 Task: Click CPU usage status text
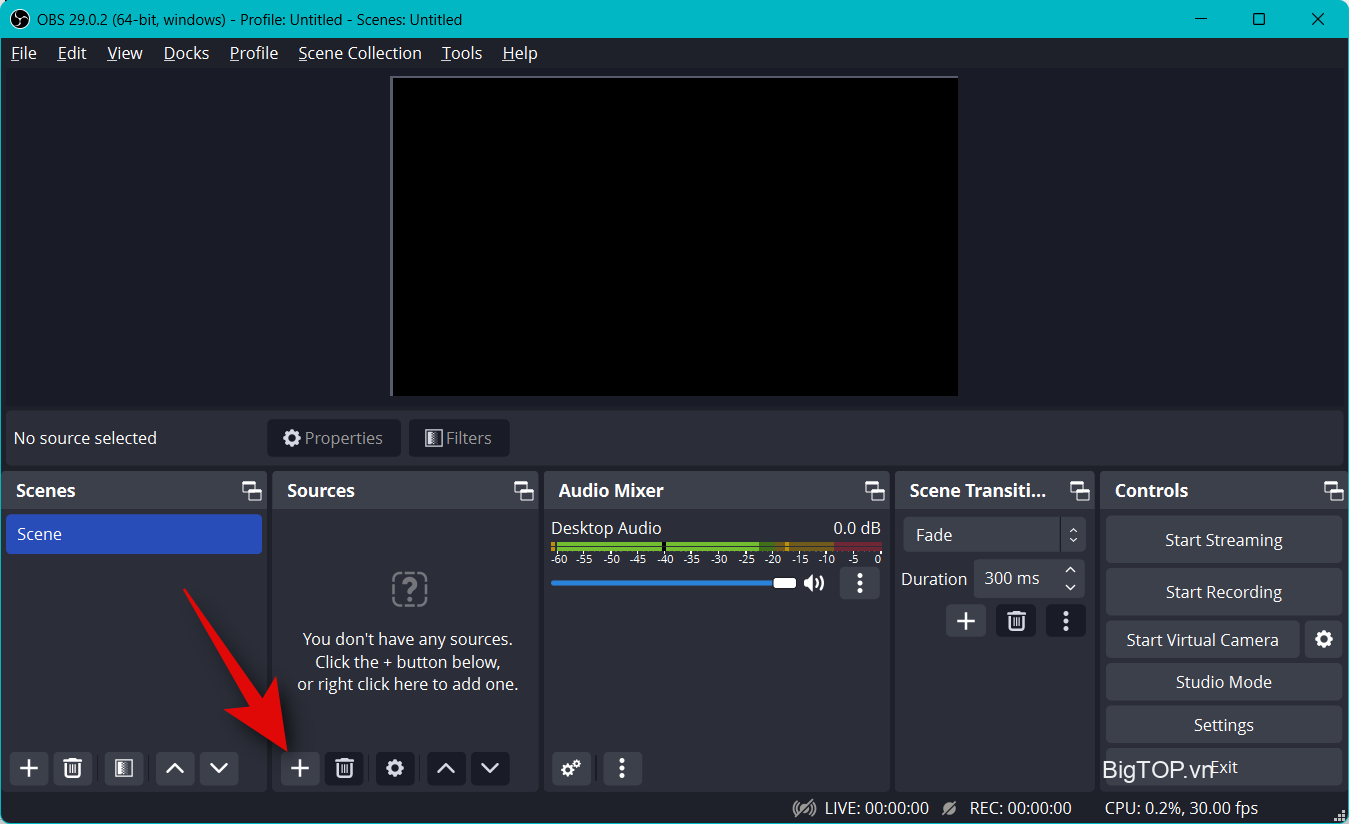pos(1182,808)
